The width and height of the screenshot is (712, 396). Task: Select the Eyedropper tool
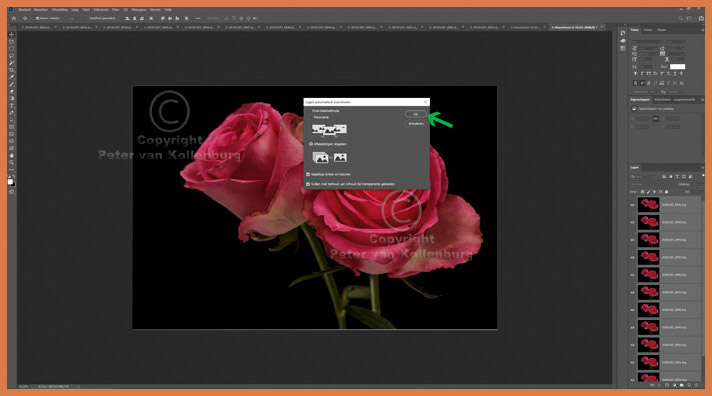[11, 77]
